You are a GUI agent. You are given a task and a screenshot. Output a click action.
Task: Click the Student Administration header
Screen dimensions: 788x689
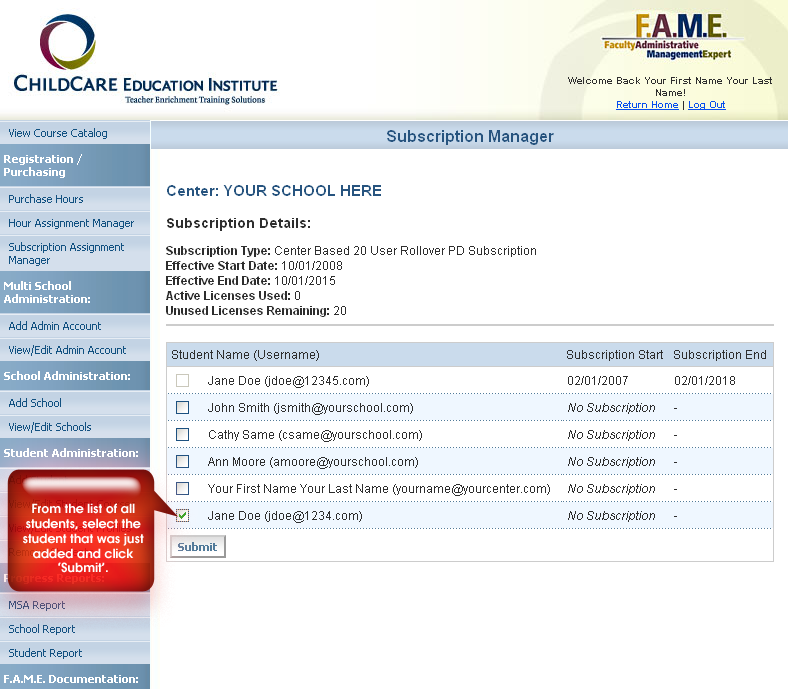coord(75,453)
